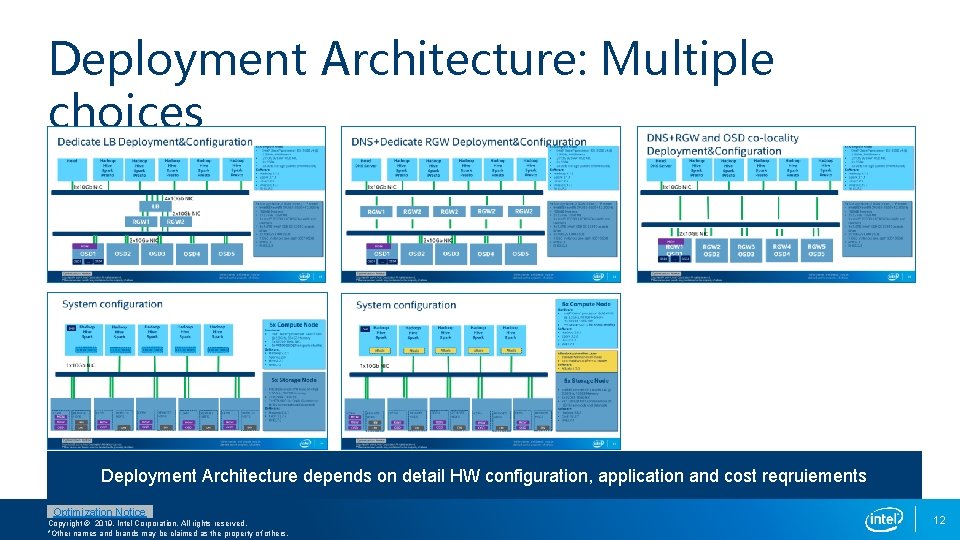The height and width of the screenshot is (540, 960).
Task: Click the 'RGW2 OSD2' box in co-locality diagram
Action: click(711, 250)
